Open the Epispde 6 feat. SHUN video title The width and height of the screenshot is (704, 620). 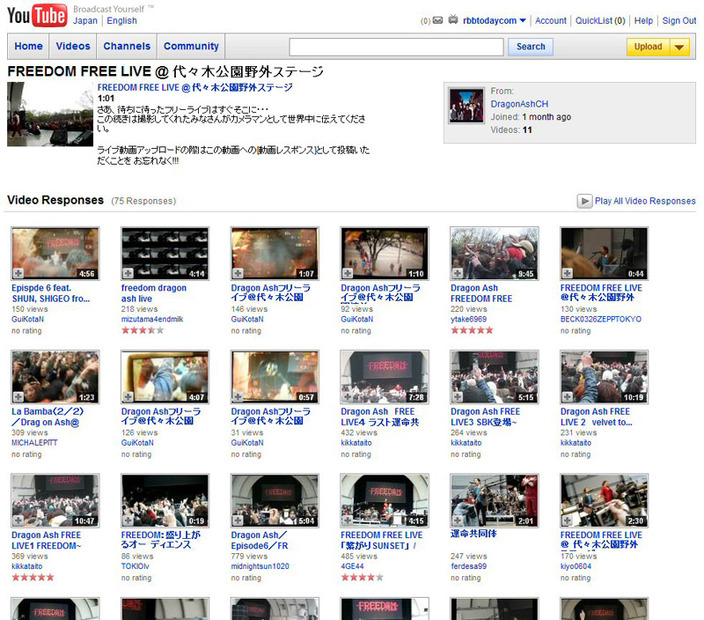click(x=51, y=293)
